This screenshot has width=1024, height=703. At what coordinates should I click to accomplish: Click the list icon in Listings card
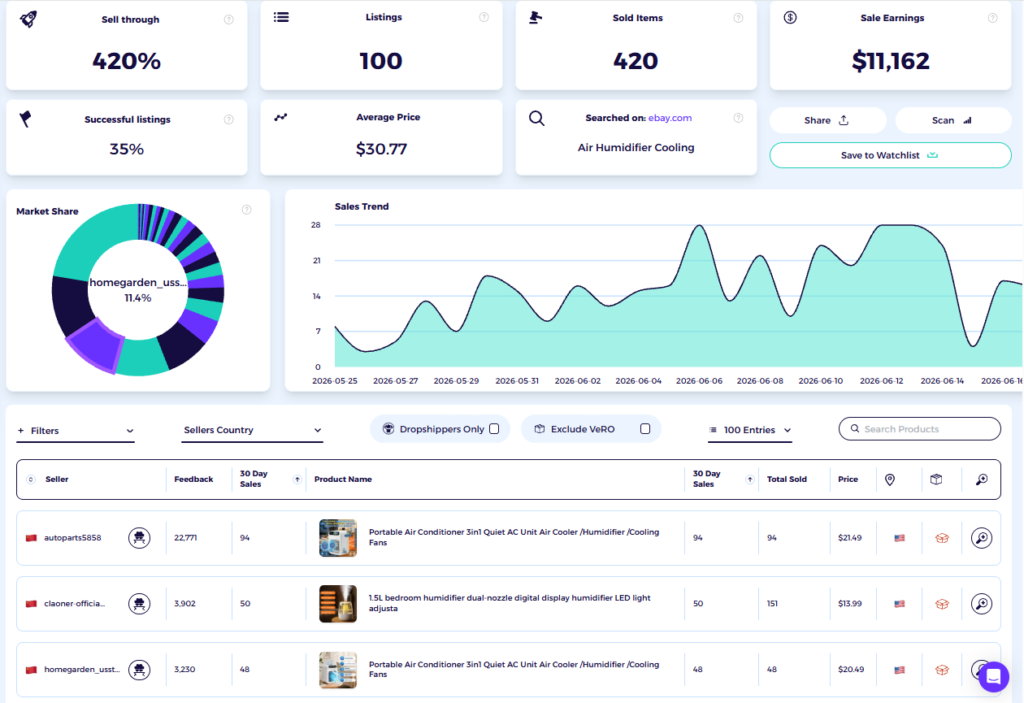pyautogui.click(x=281, y=17)
